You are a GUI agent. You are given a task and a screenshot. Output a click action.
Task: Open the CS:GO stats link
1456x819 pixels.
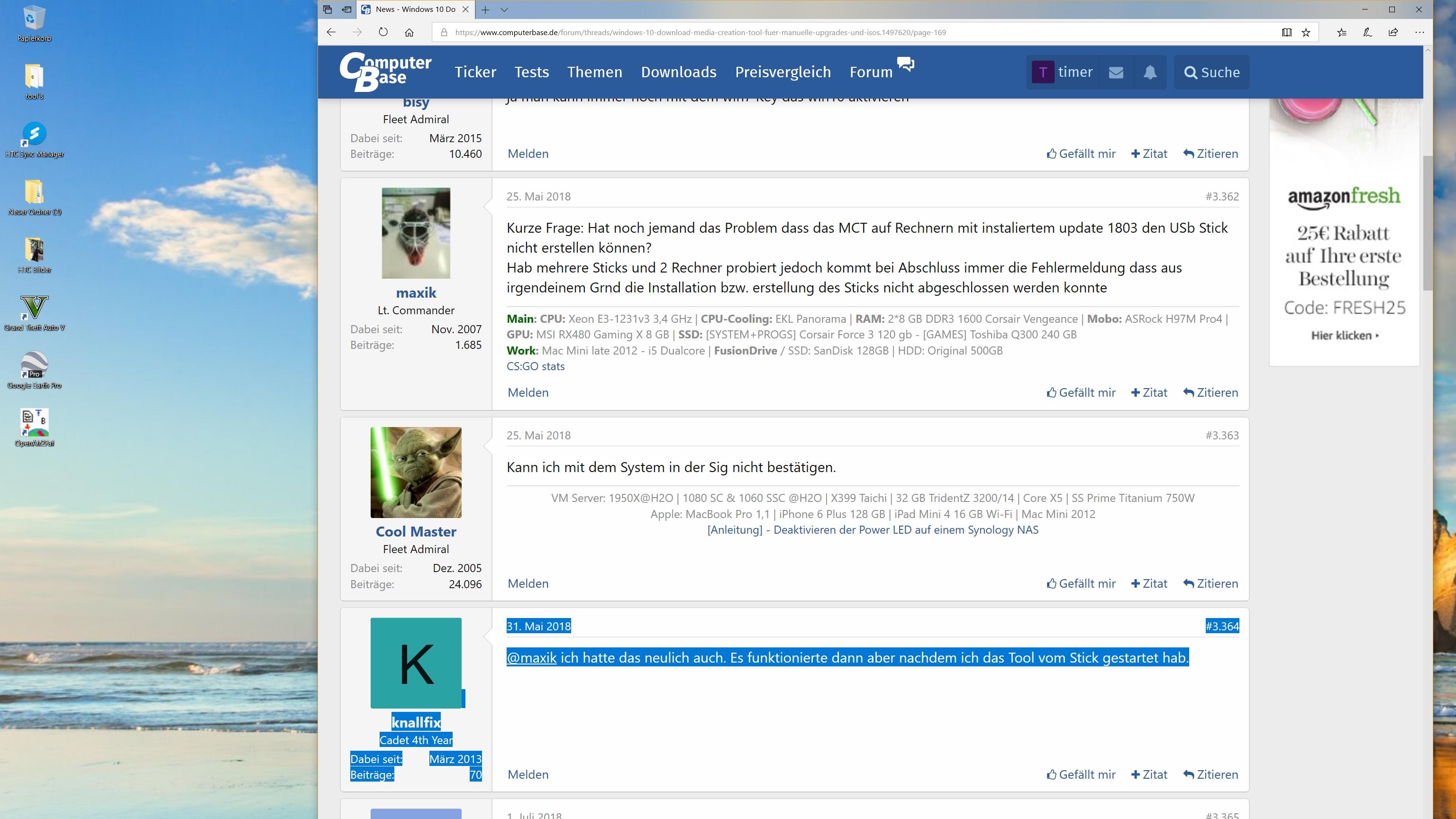(535, 366)
